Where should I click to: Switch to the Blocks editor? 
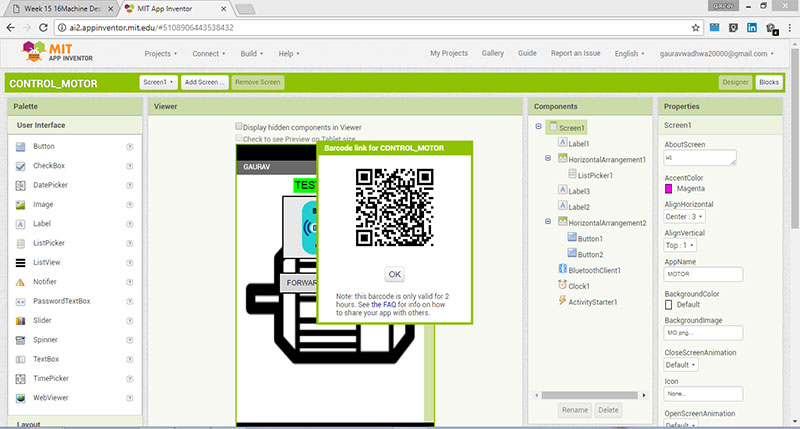coord(768,82)
